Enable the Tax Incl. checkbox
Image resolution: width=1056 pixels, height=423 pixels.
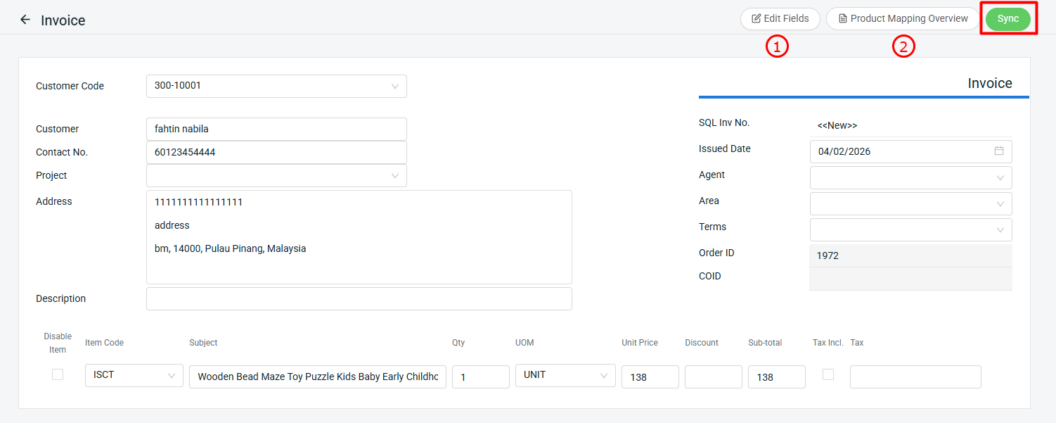[x=827, y=374]
